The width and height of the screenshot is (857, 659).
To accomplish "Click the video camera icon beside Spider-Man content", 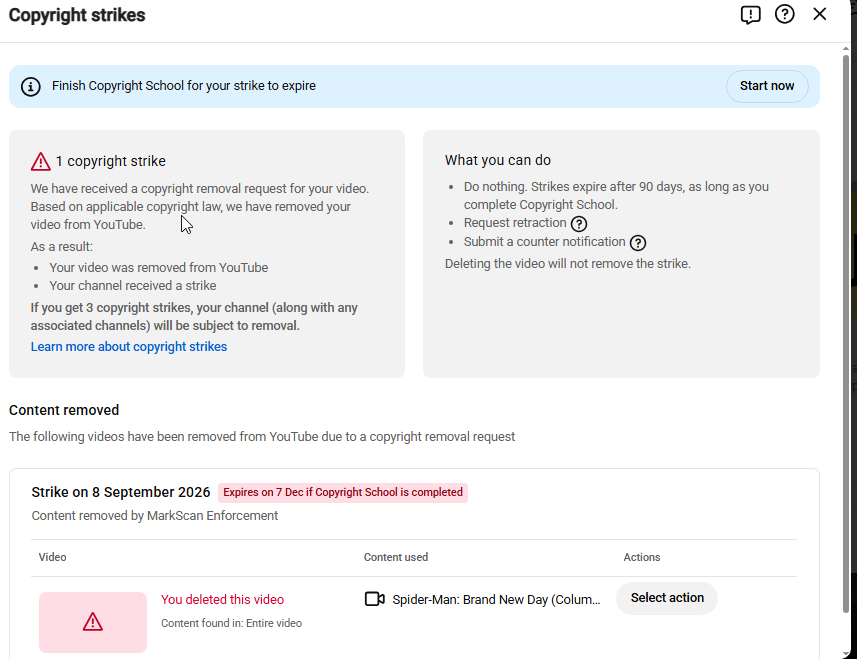I will (x=374, y=599).
